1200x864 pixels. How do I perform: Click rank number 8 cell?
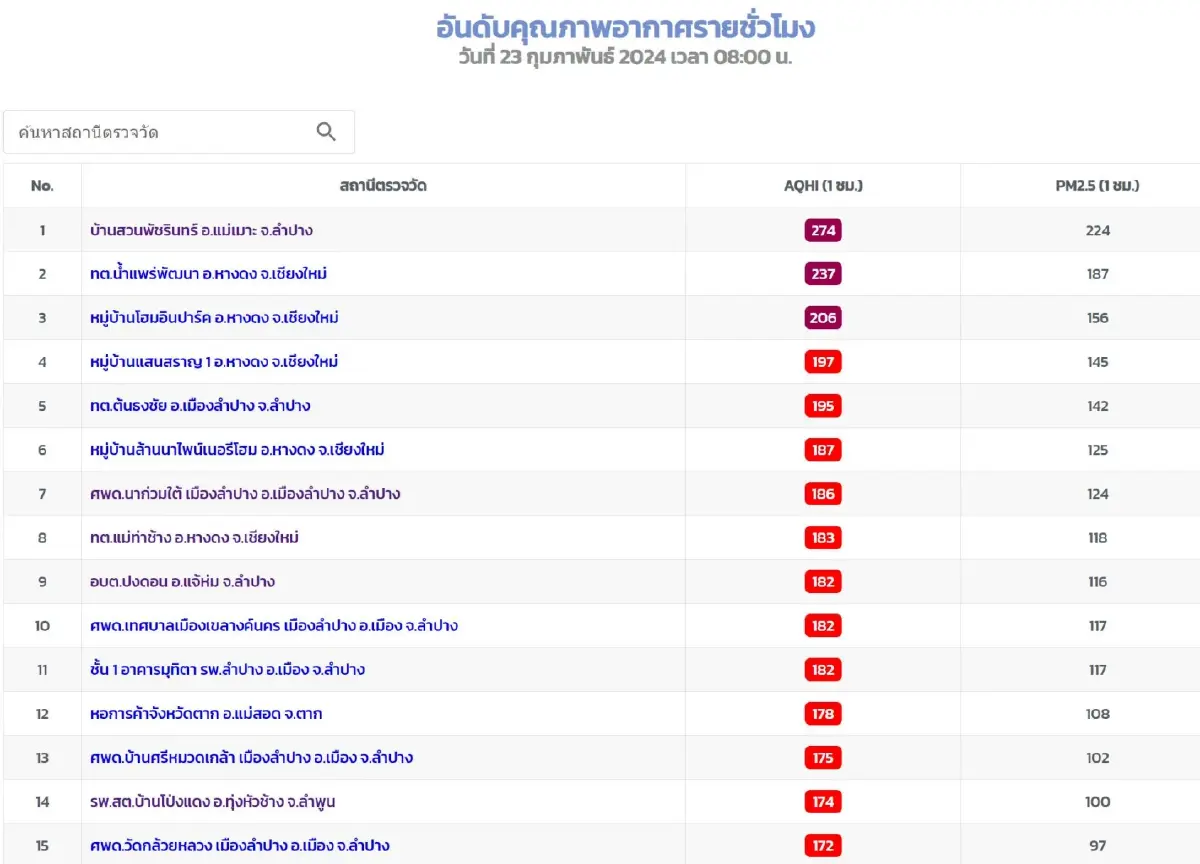pyautogui.click(x=42, y=538)
